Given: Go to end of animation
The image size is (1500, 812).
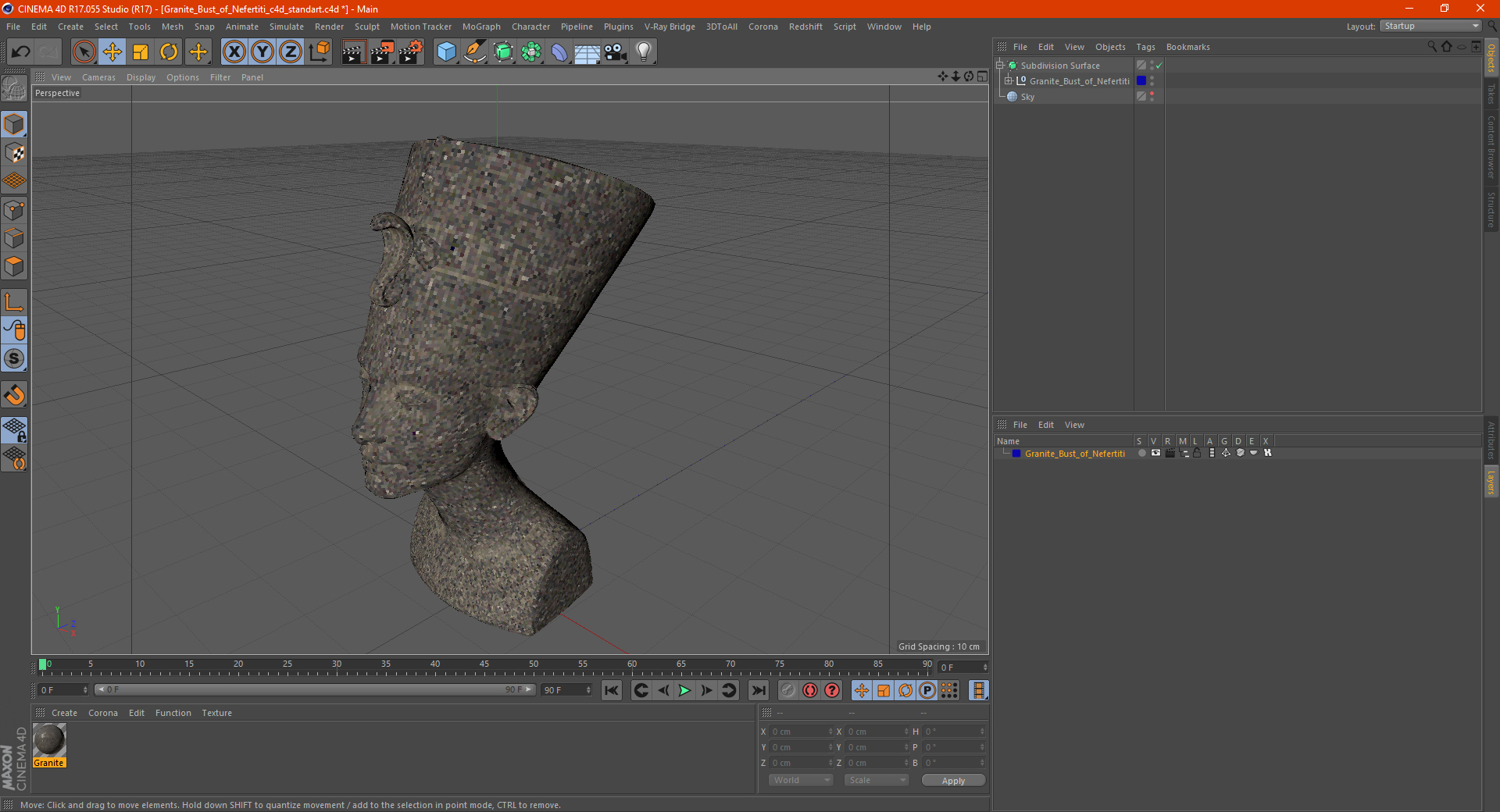Looking at the screenshot, I should click(x=759, y=690).
